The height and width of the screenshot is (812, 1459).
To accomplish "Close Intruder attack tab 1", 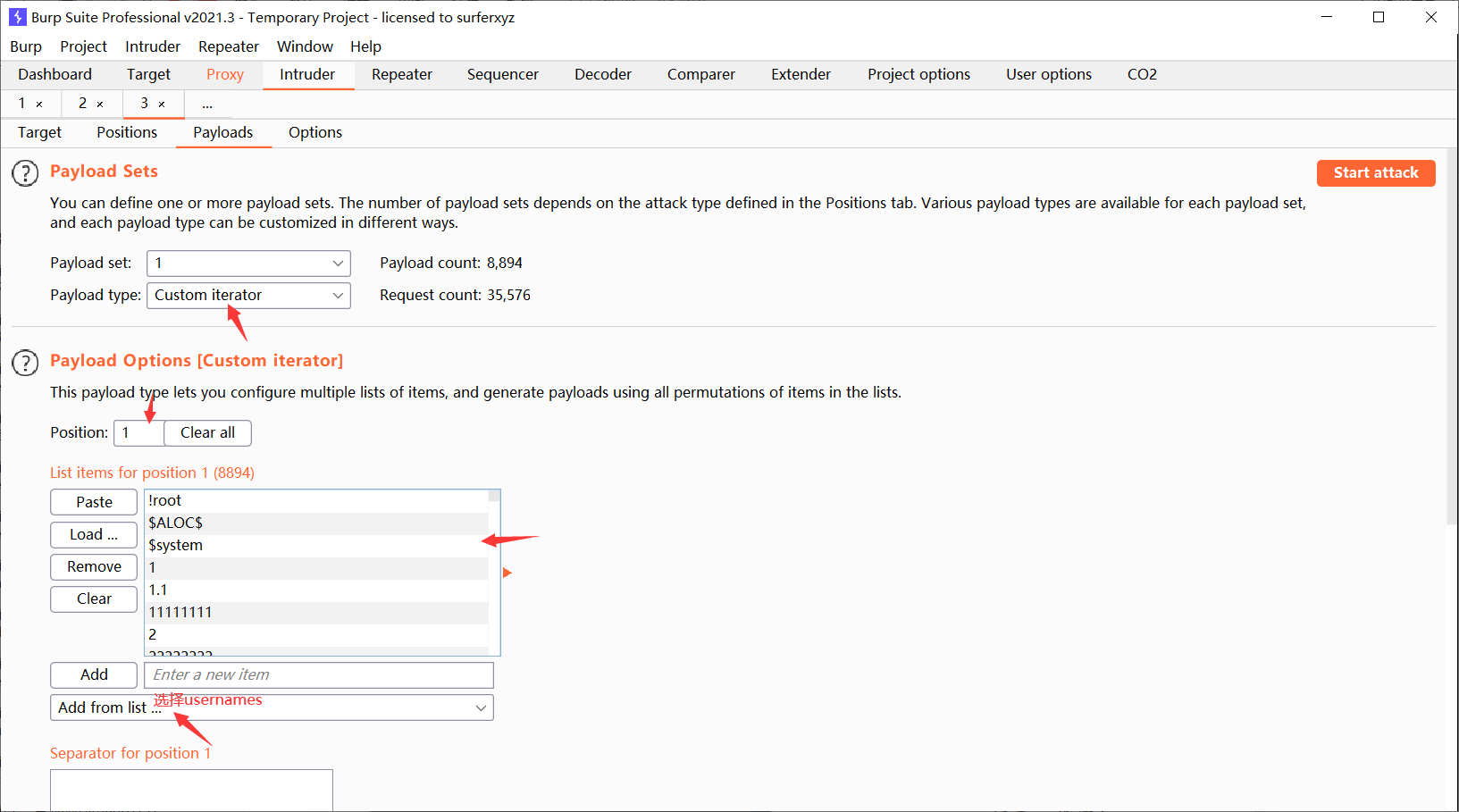I will 39,105.
